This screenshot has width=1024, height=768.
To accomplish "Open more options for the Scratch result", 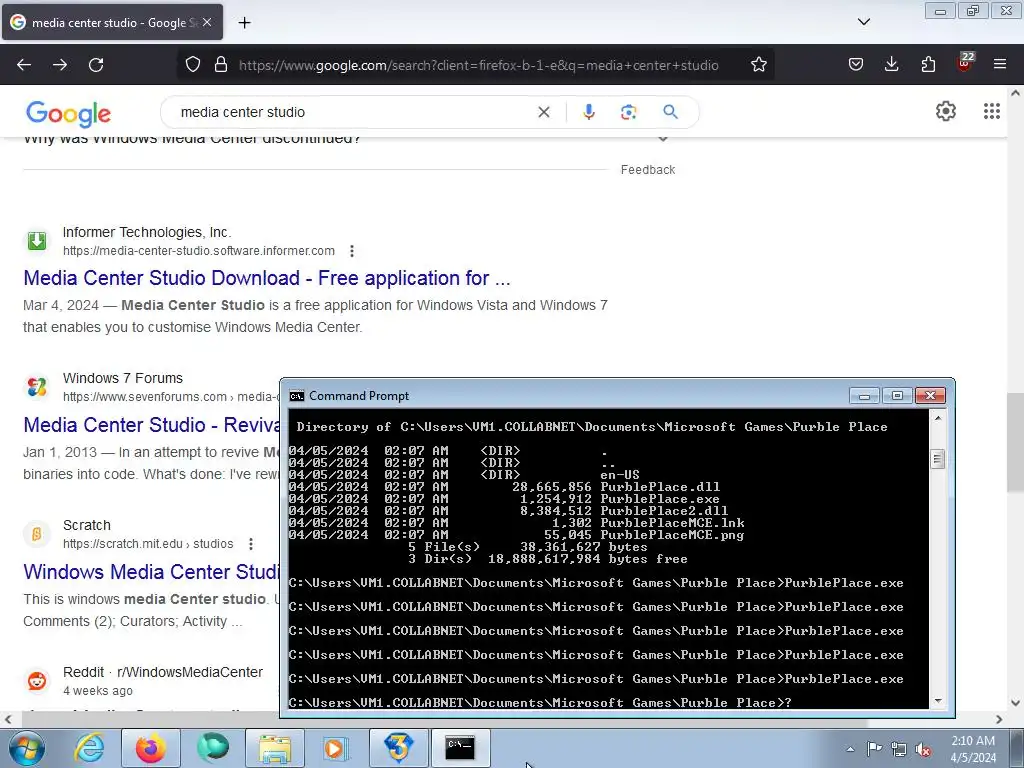I will coord(251,544).
